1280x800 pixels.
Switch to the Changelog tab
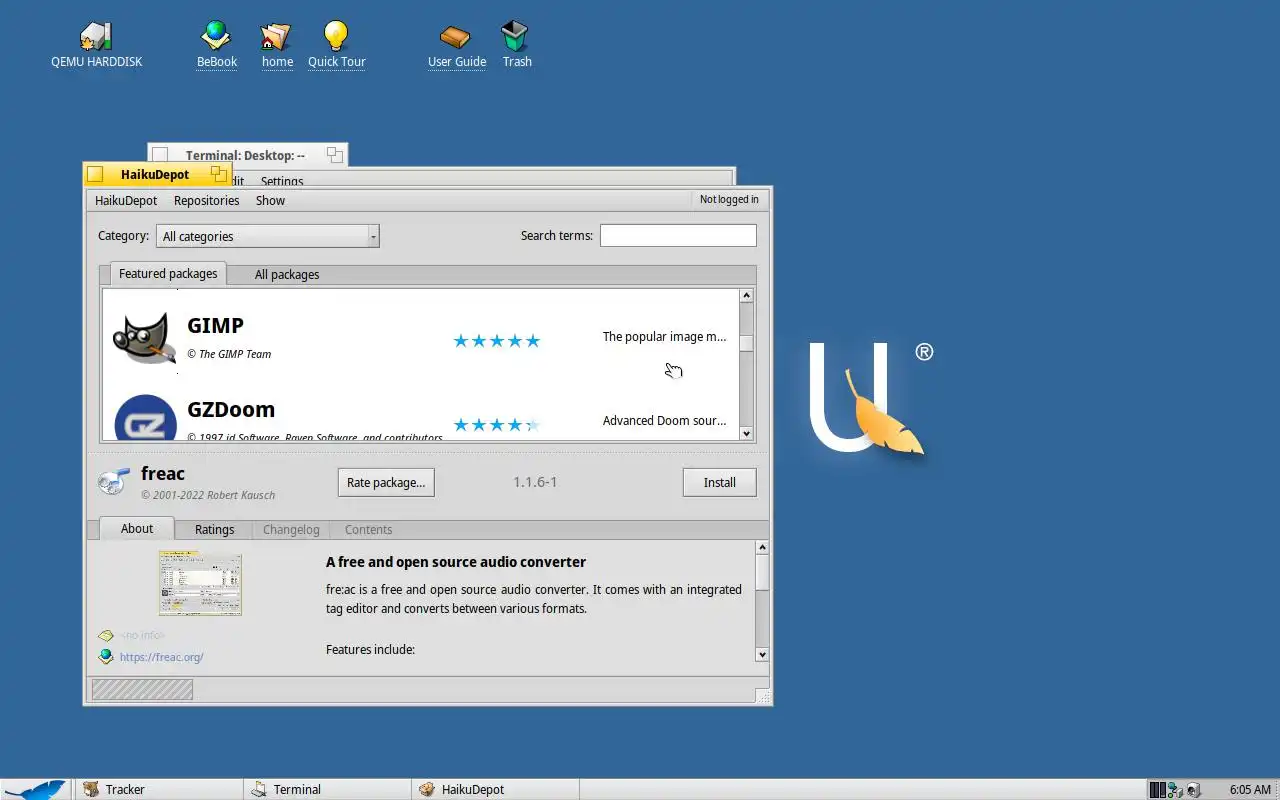[x=291, y=530]
